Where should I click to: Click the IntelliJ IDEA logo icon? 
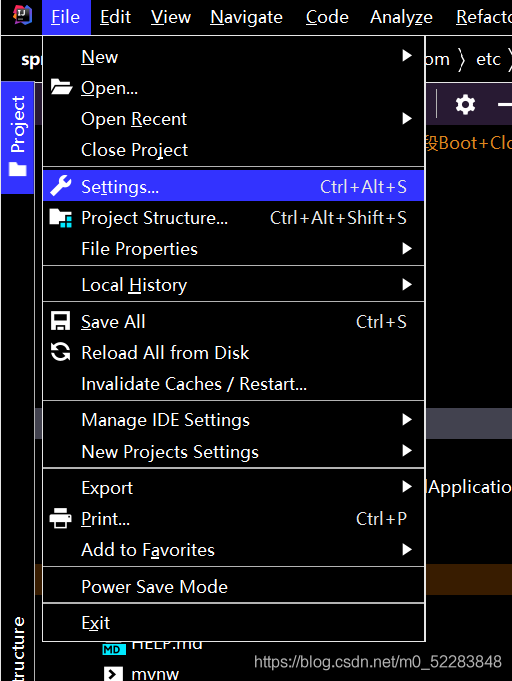pyautogui.click(x=23, y=15)
